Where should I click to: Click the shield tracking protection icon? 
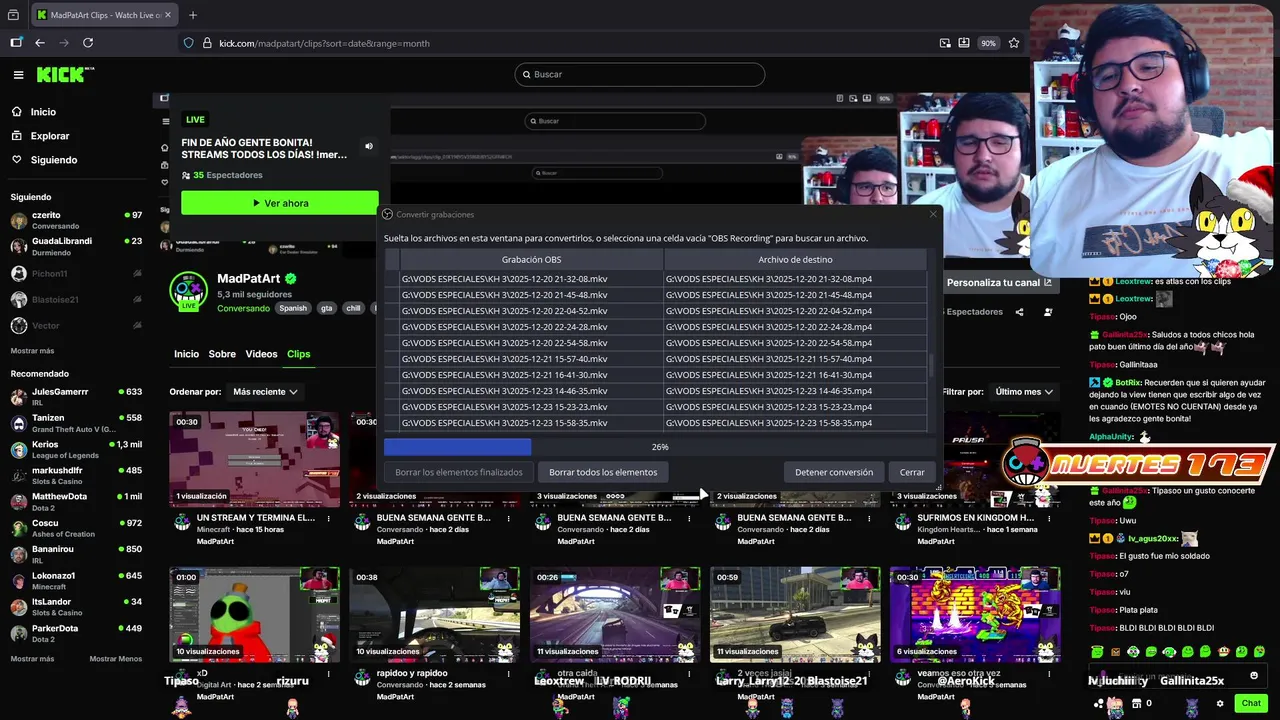188,43
